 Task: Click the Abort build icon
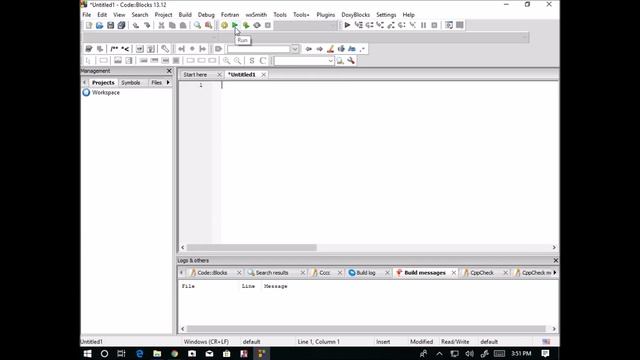coord(268,25)
